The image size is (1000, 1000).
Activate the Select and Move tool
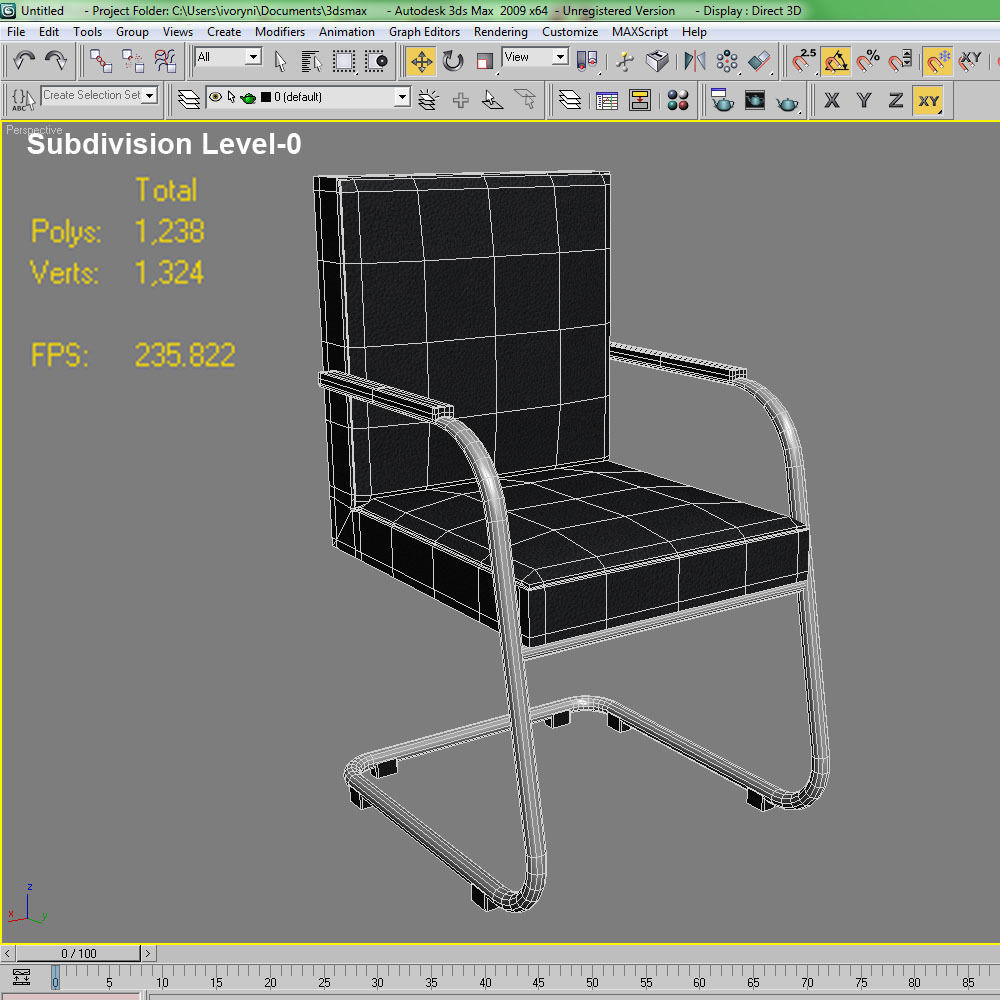point(422,61)
